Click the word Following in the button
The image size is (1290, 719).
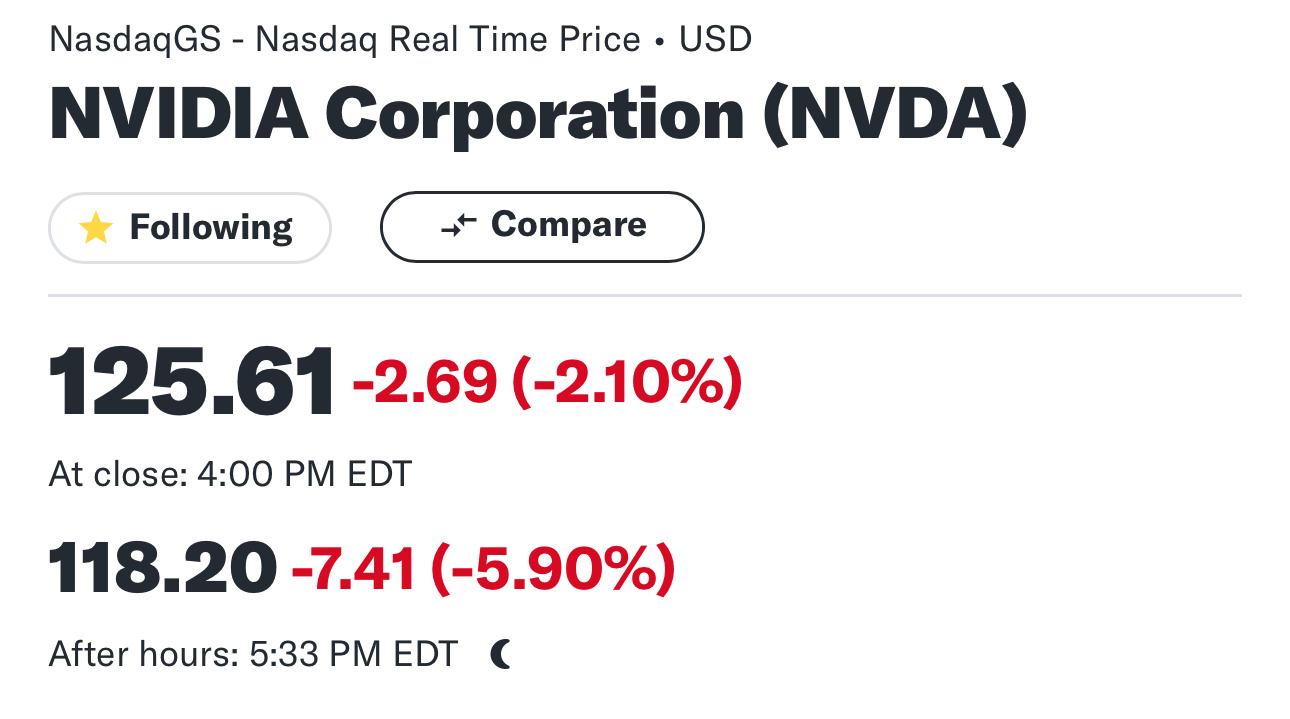(211, 228)
